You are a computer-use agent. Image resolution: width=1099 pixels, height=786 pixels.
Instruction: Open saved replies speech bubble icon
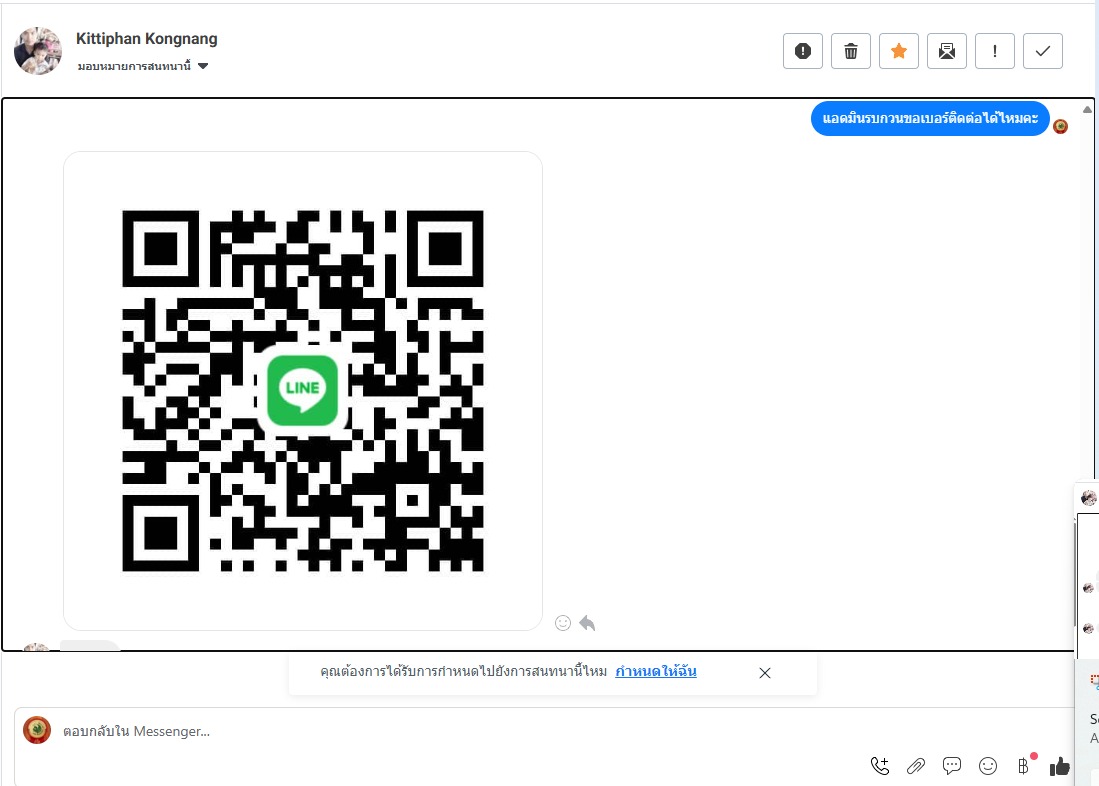click(x=952, y=766)
